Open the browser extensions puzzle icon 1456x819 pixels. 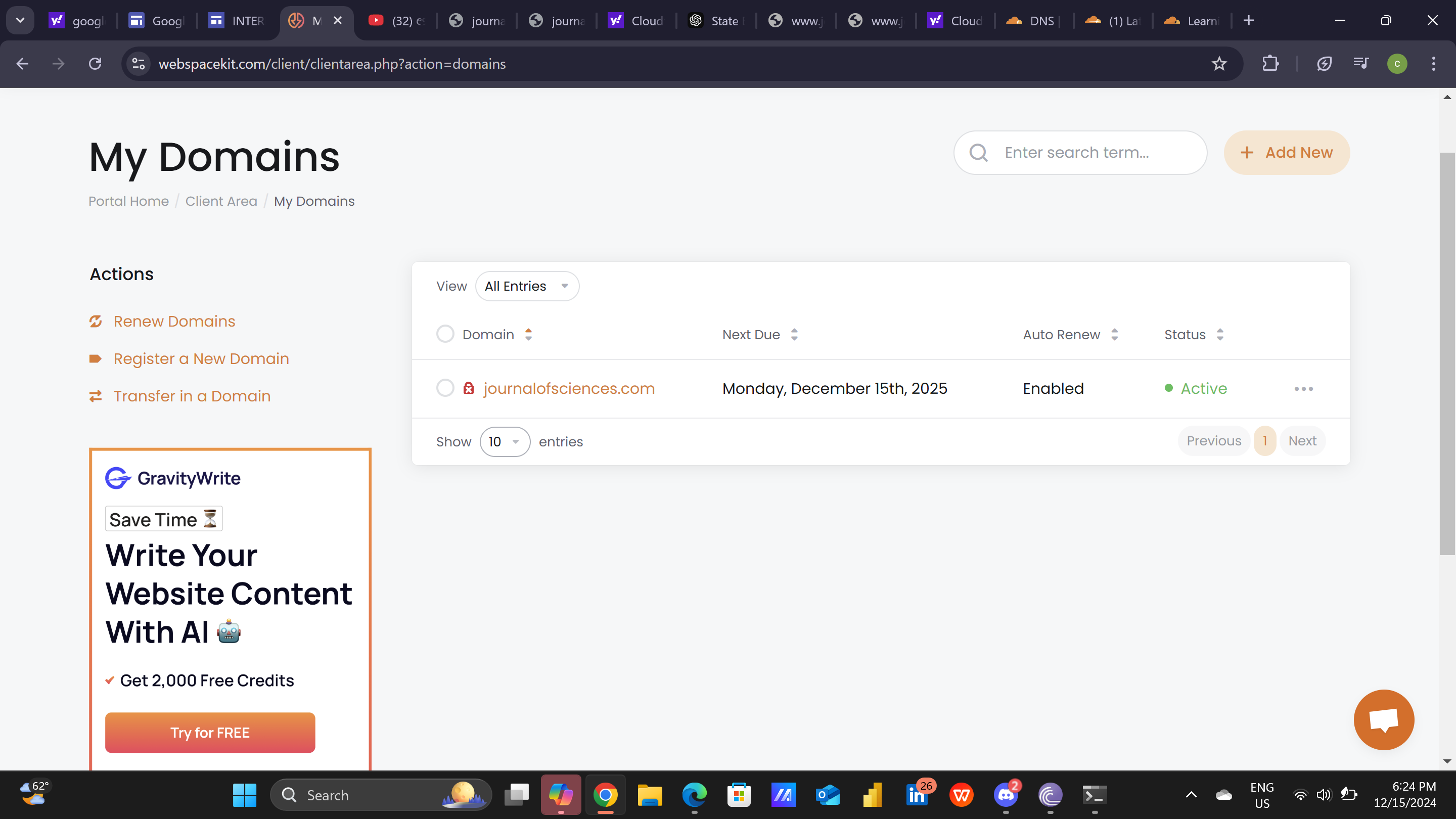point(1270,64)
